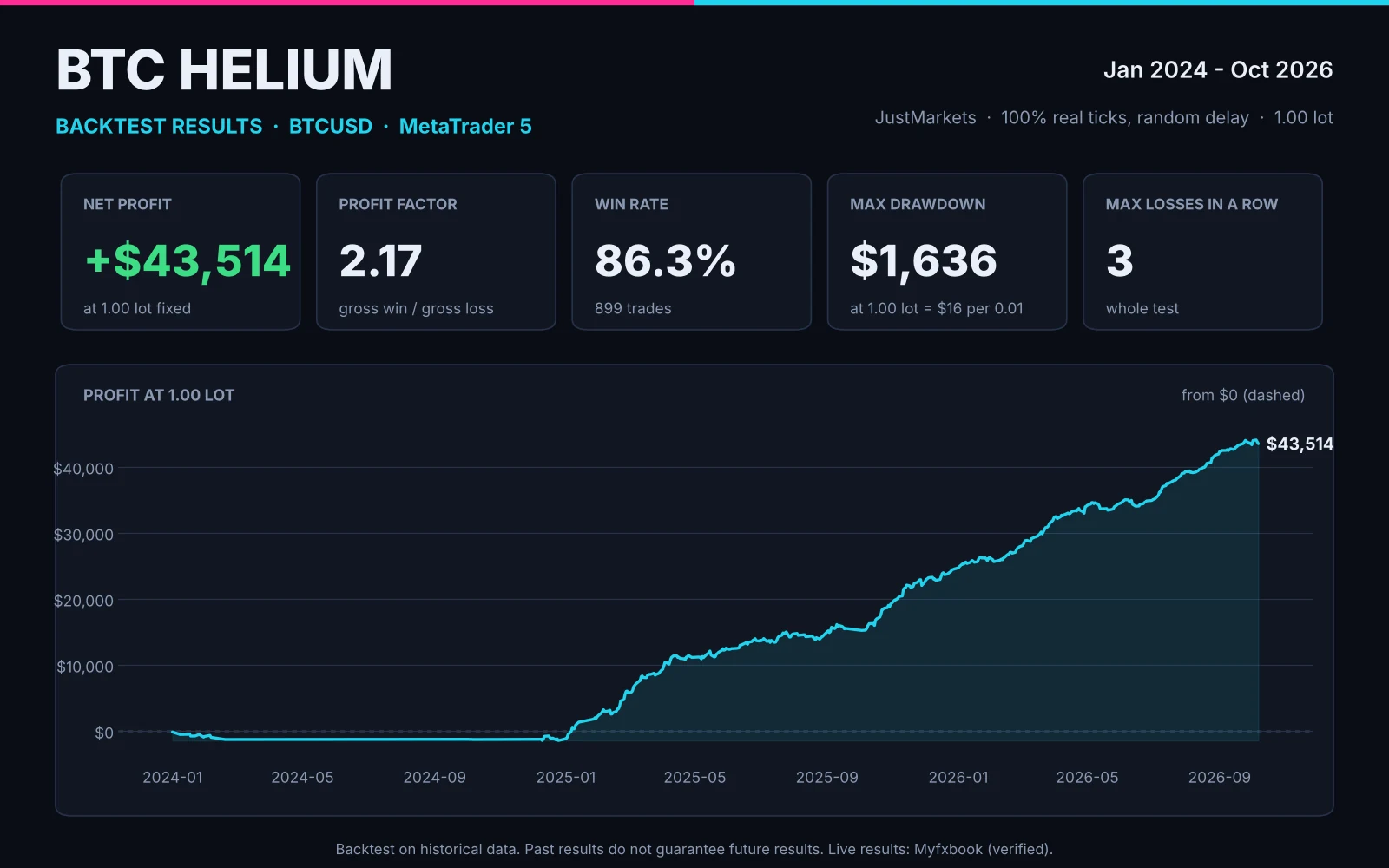The height and width of the screenshot is (868, 1389).
Task: Click the 2025-01 x-axis label
Action: tap(566, 777)
